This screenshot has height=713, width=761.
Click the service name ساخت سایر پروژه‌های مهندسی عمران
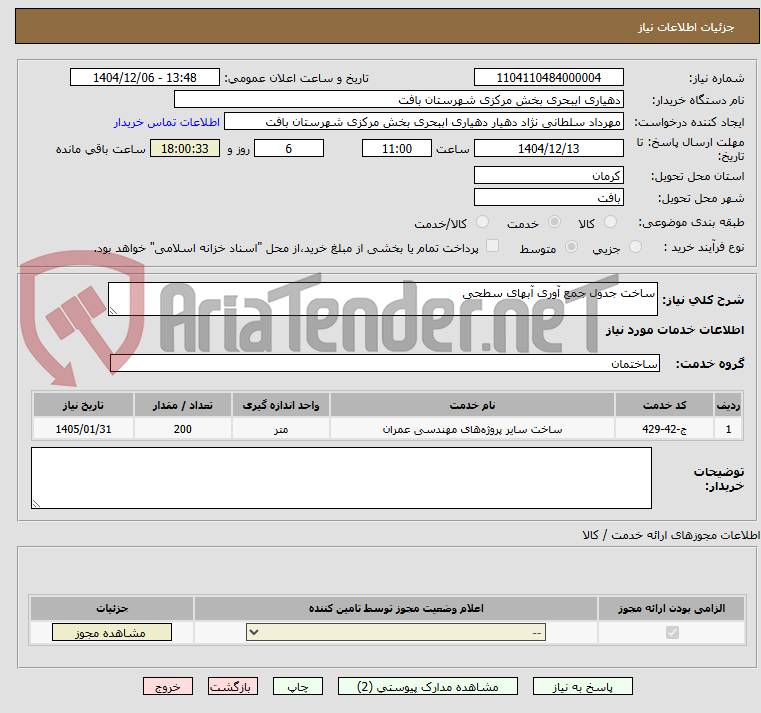pos(472,429)
